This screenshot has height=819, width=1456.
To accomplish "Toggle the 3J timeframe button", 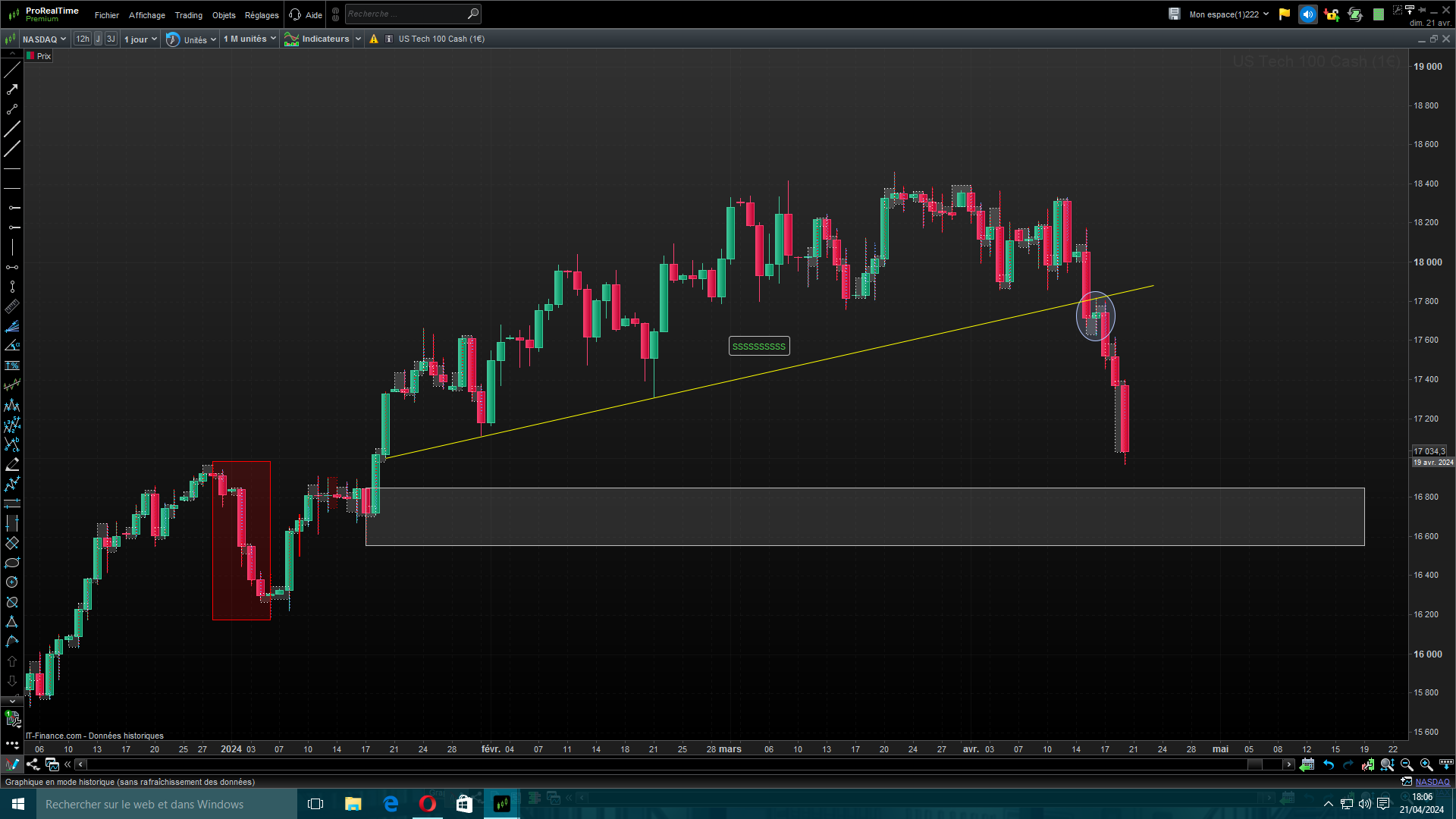I will tap(111, 39).
